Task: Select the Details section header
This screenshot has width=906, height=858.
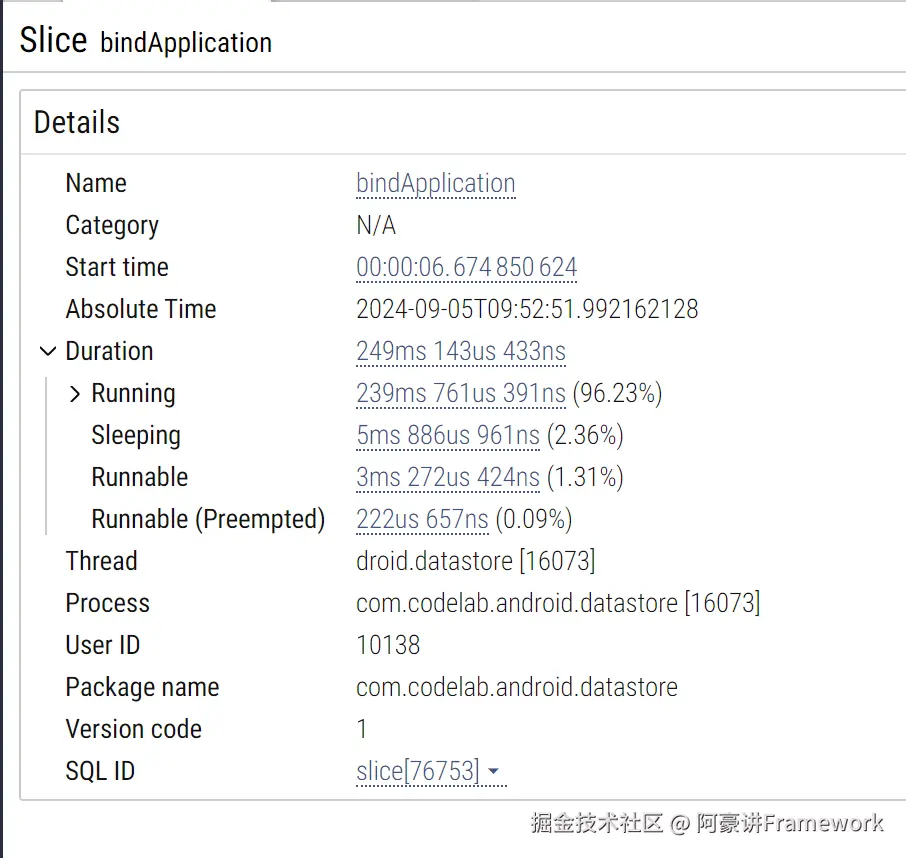Action: (x=77, y=122)
